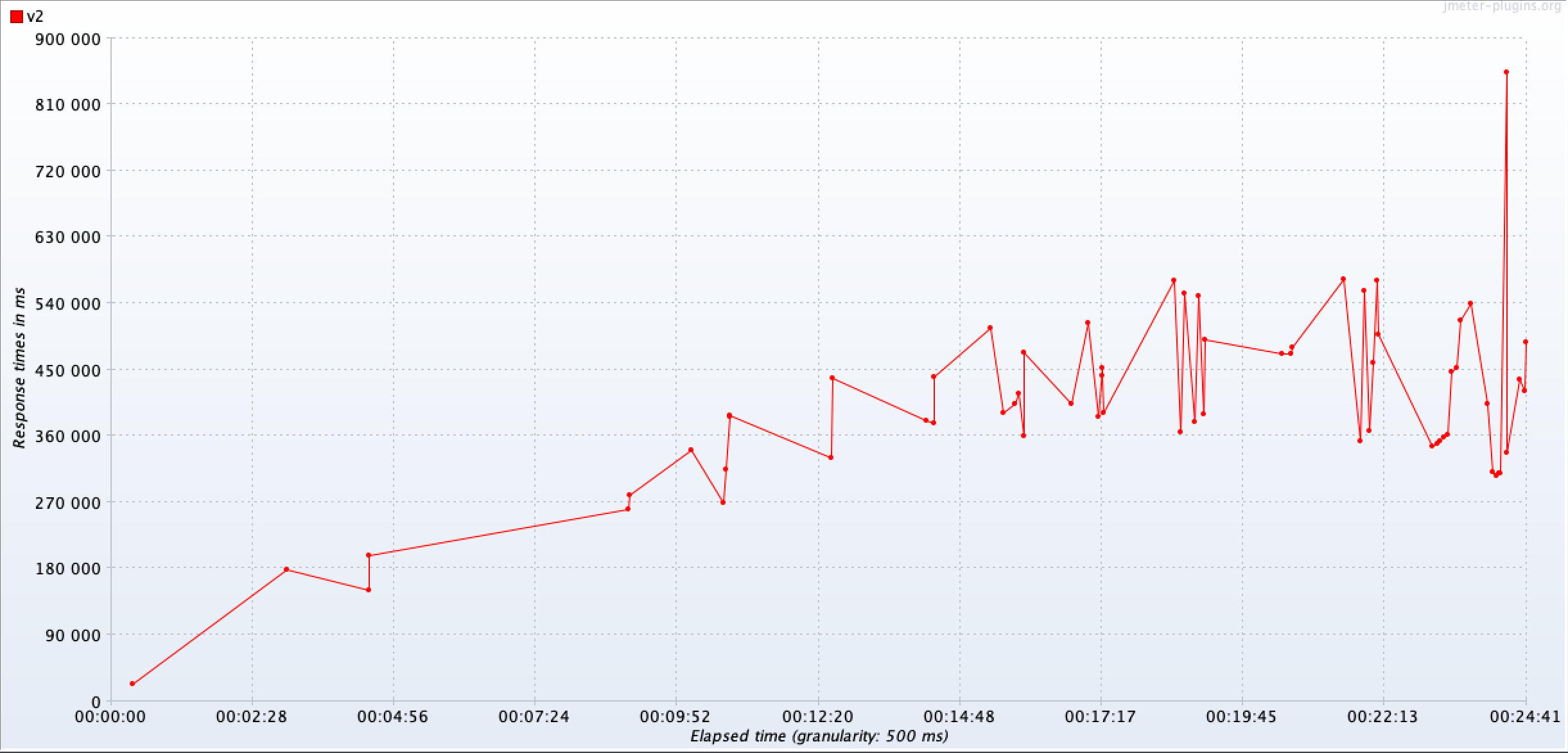Click the red v2 legend color swatch

(16, 17)
